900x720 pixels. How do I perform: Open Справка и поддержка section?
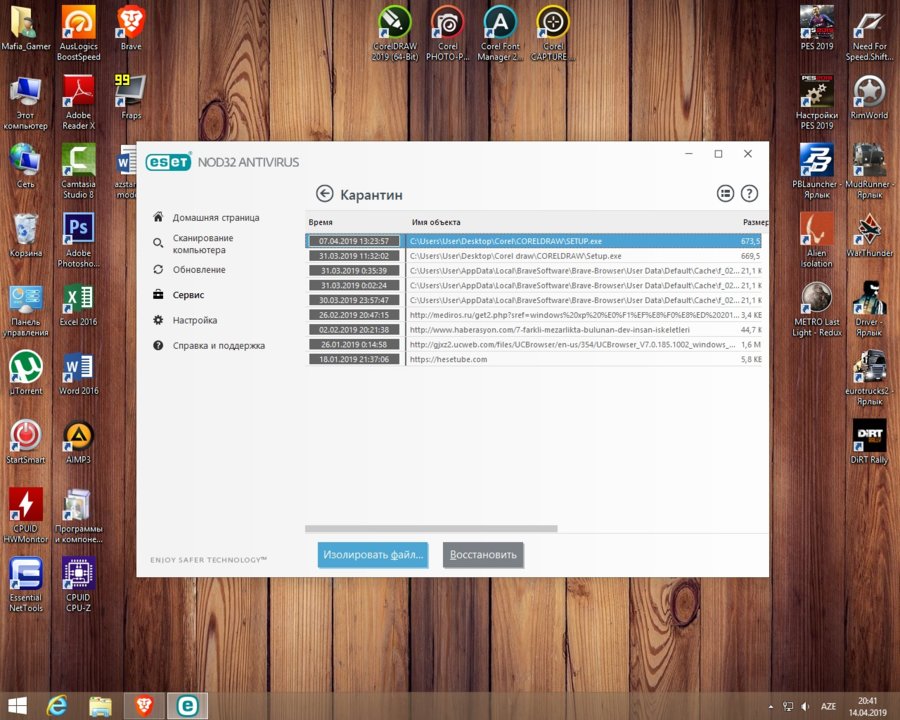tap(218, 345)
